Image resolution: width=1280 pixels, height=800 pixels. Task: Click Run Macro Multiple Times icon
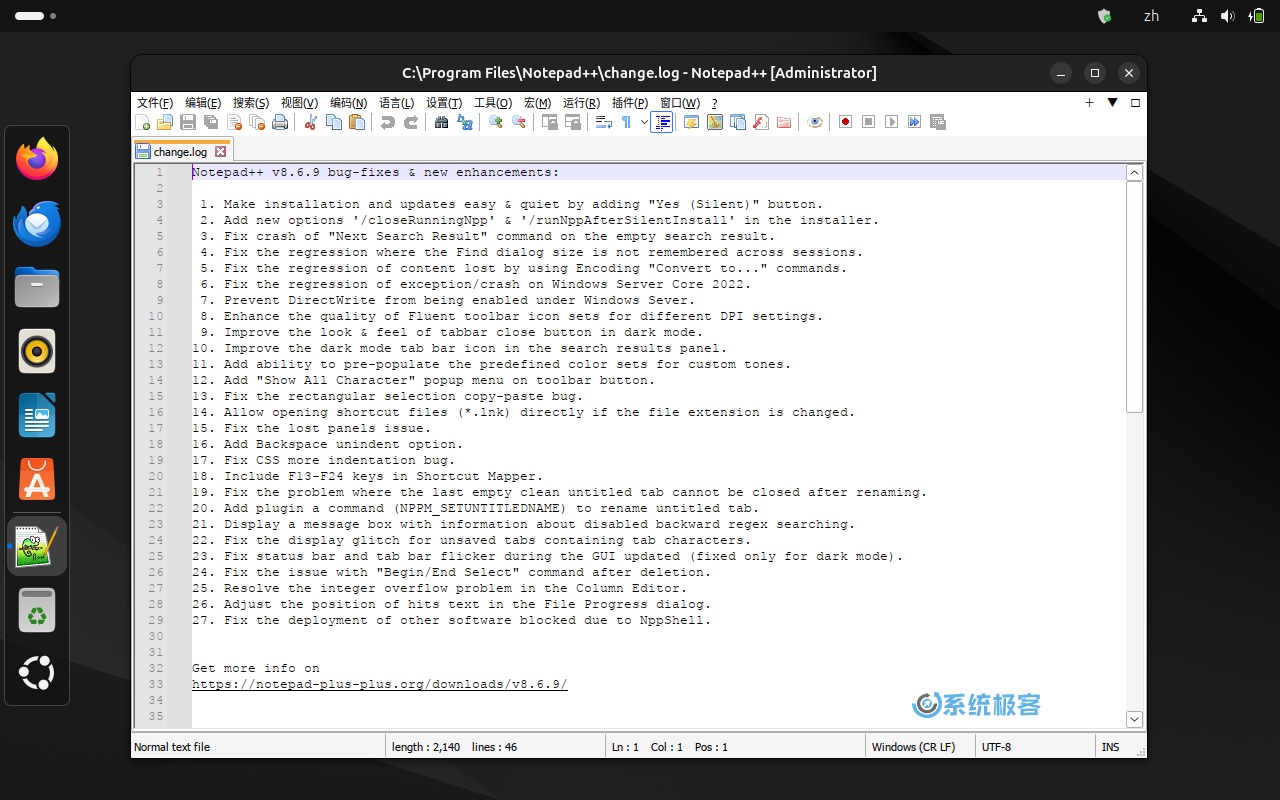914,122
